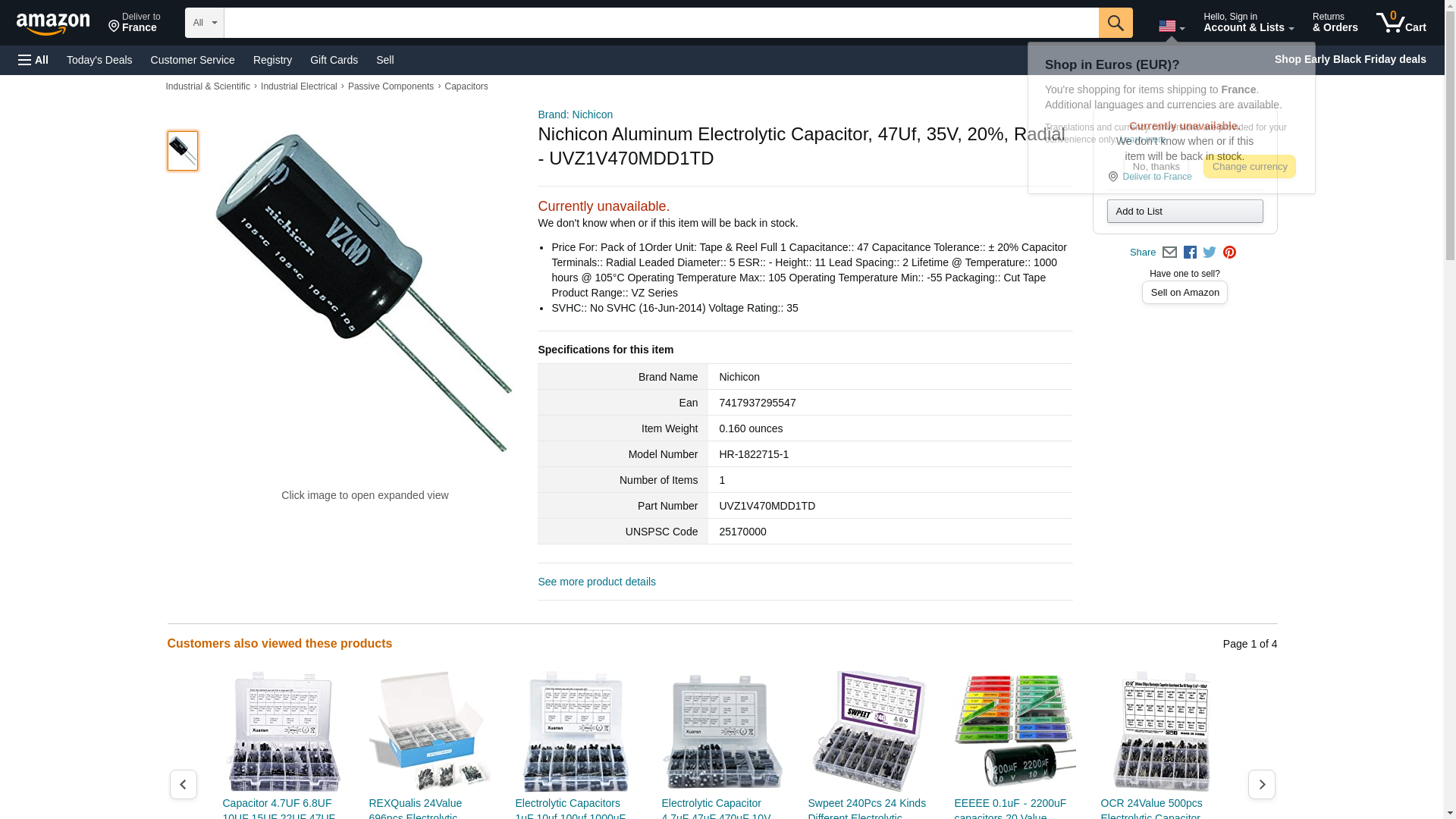Image resolution: width=1456 pixels, height=819 pixels.
Task: Expand Account & Lists menu
Action: click(x=1248, y=23)
